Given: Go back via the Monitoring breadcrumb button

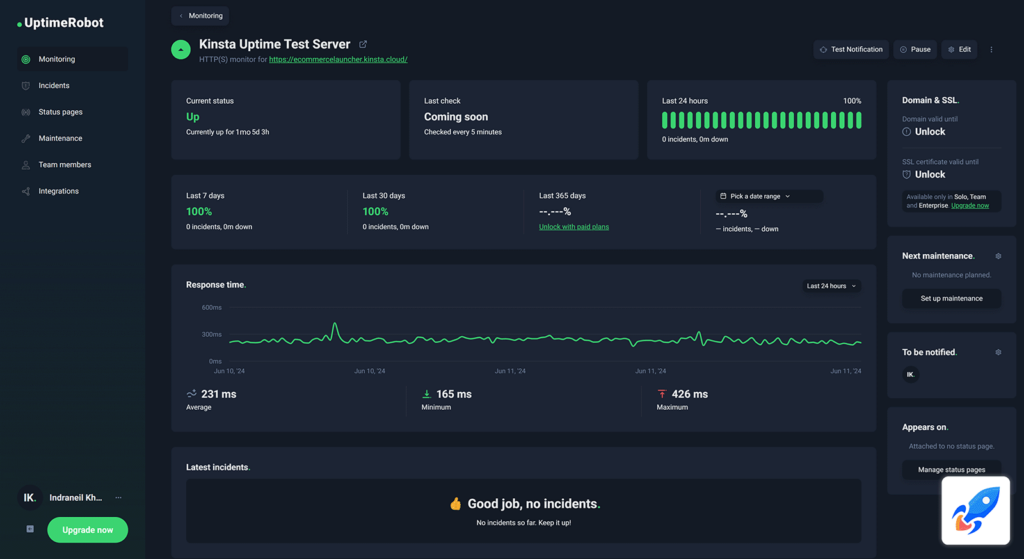Looking at the screenshot, I should click(200, 16).
